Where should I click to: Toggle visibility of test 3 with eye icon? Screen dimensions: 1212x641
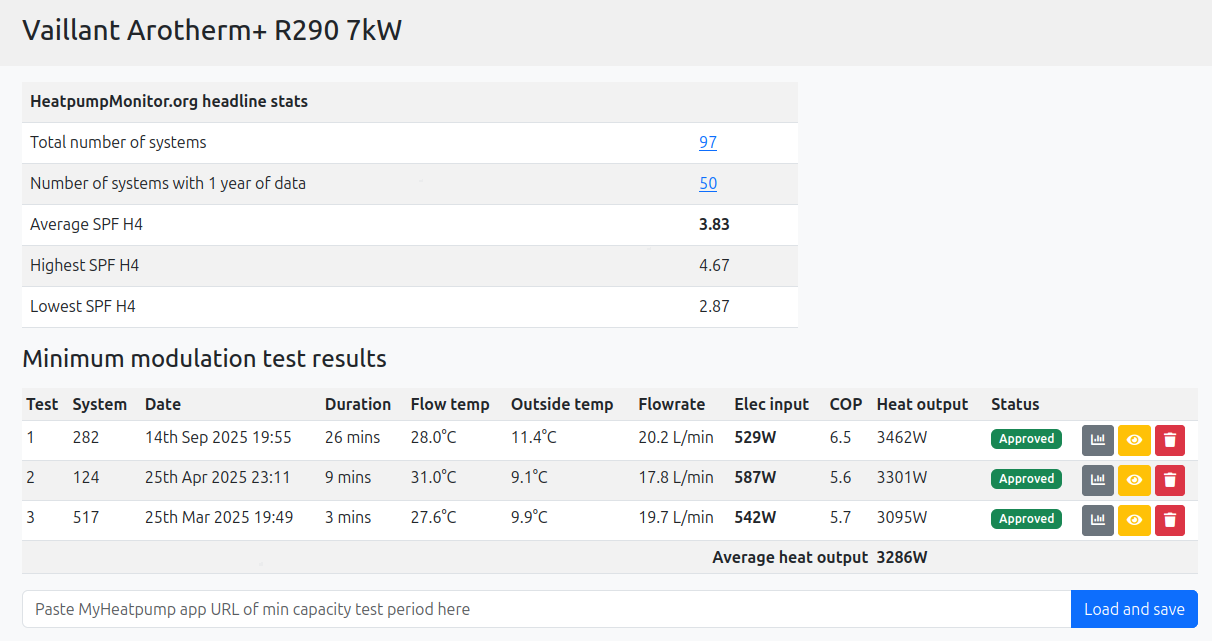point(1133,520)
